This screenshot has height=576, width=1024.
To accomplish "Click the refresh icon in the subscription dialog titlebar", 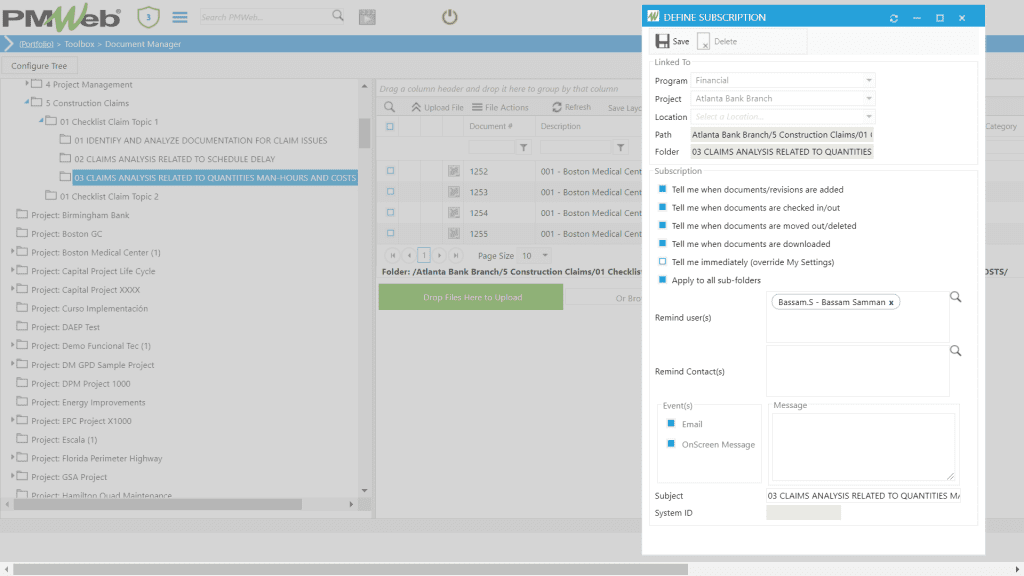I will coord(894,17).
